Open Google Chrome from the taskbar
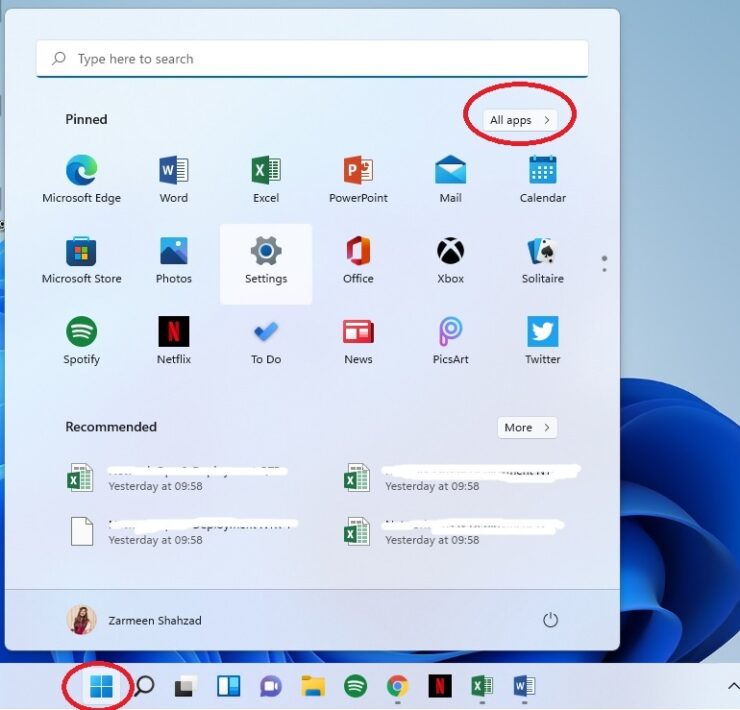The image size is (740, 710). click(398, 686)
